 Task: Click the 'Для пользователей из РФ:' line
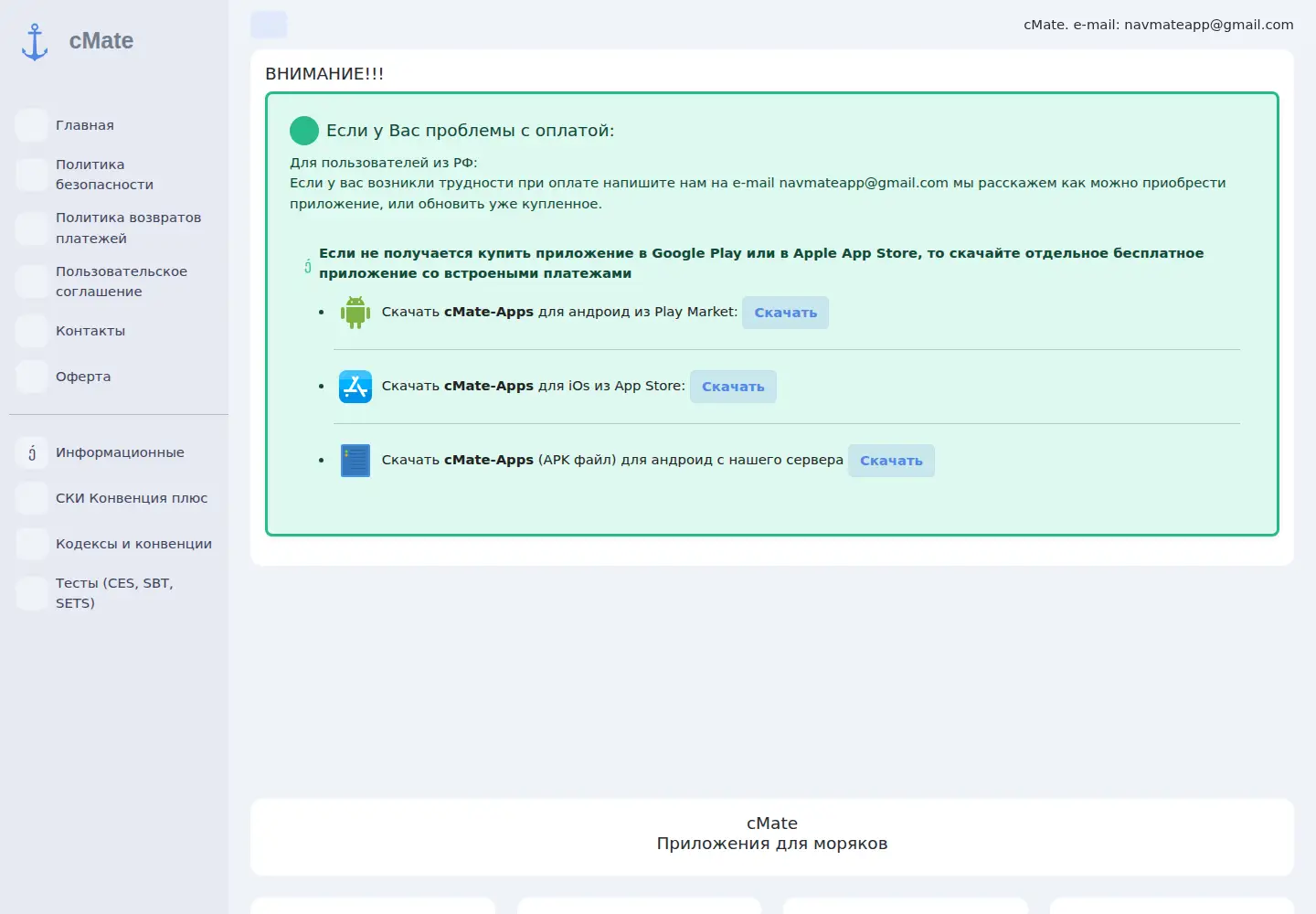point(384,163)
